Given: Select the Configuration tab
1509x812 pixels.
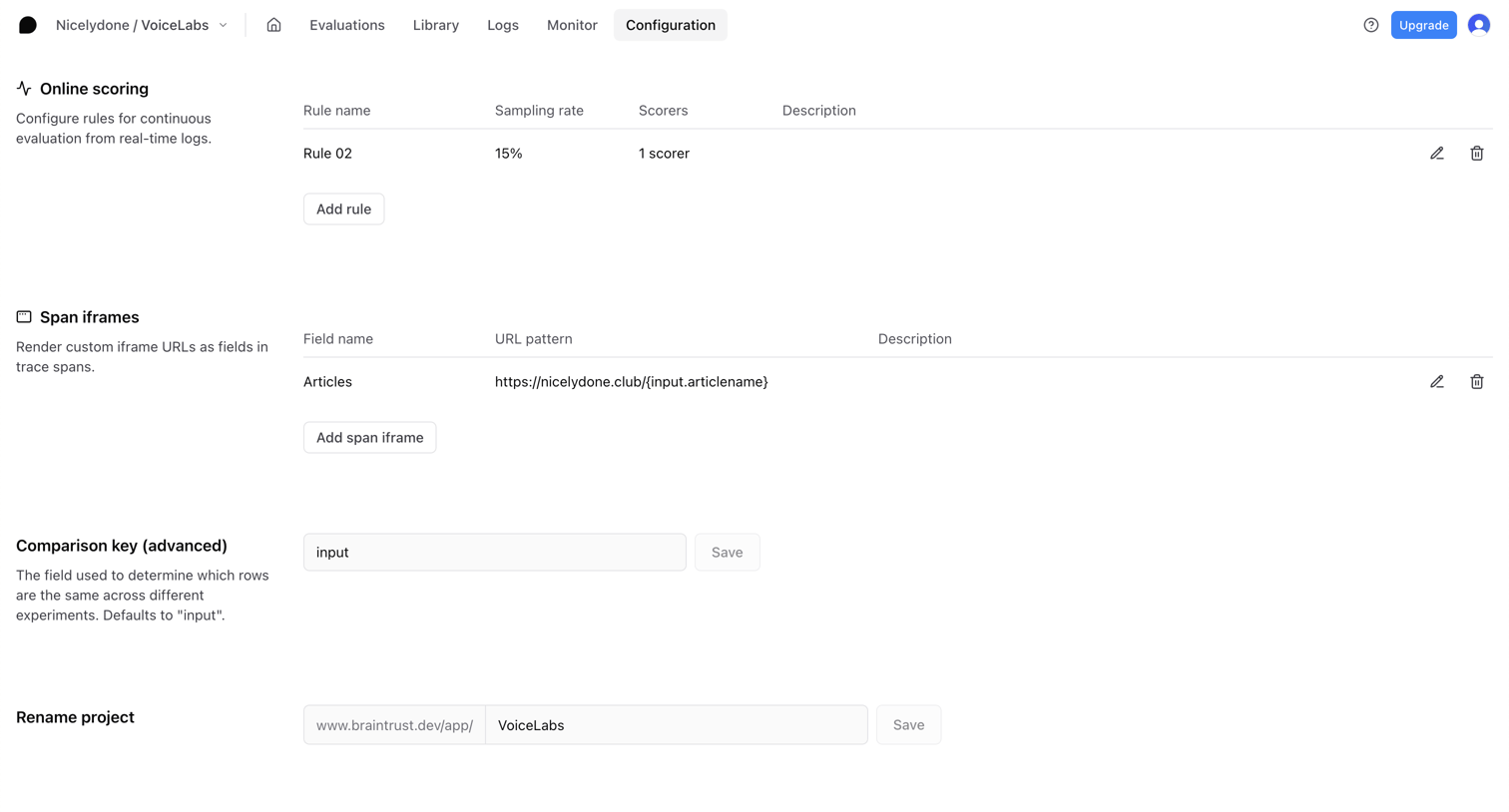Looking at the screenshot, I should pos(671,25).
